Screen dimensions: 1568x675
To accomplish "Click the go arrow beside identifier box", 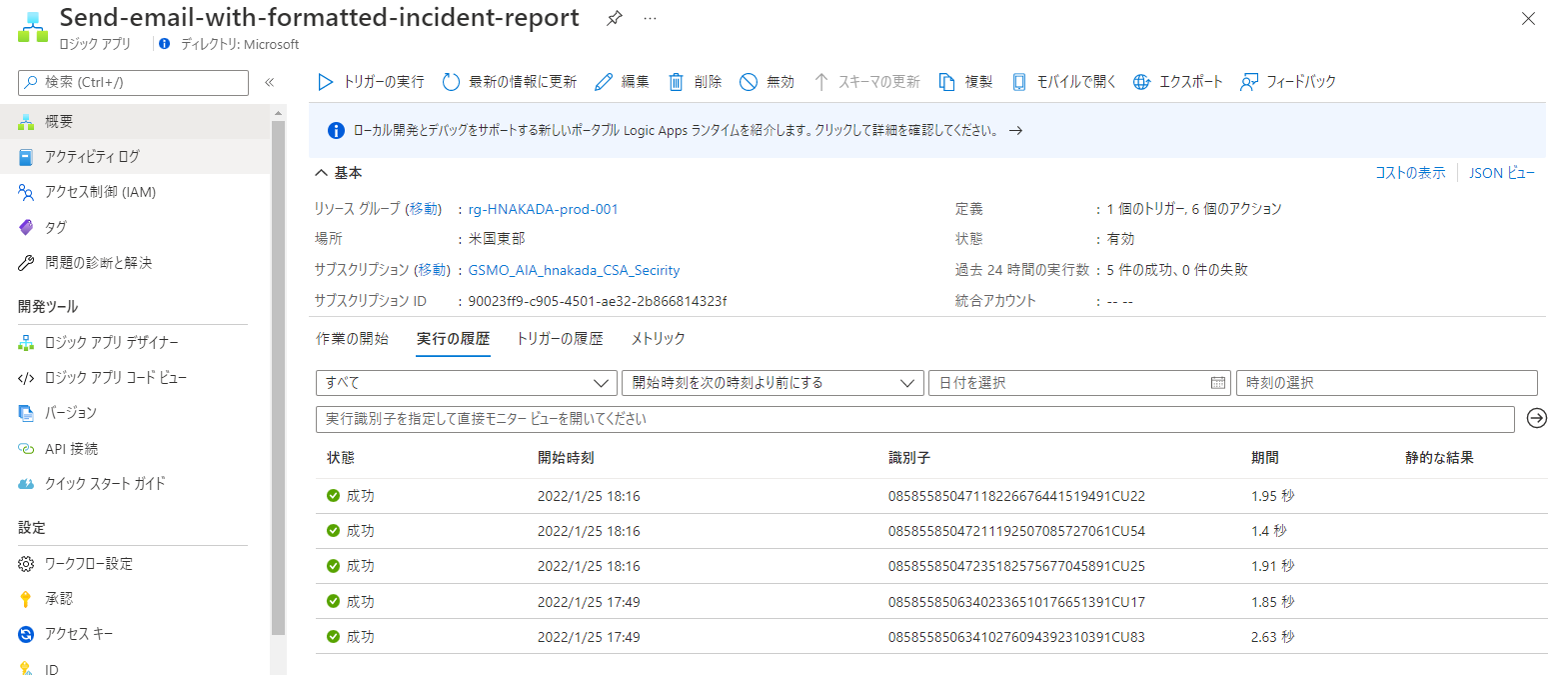I will click(1537, 419).
